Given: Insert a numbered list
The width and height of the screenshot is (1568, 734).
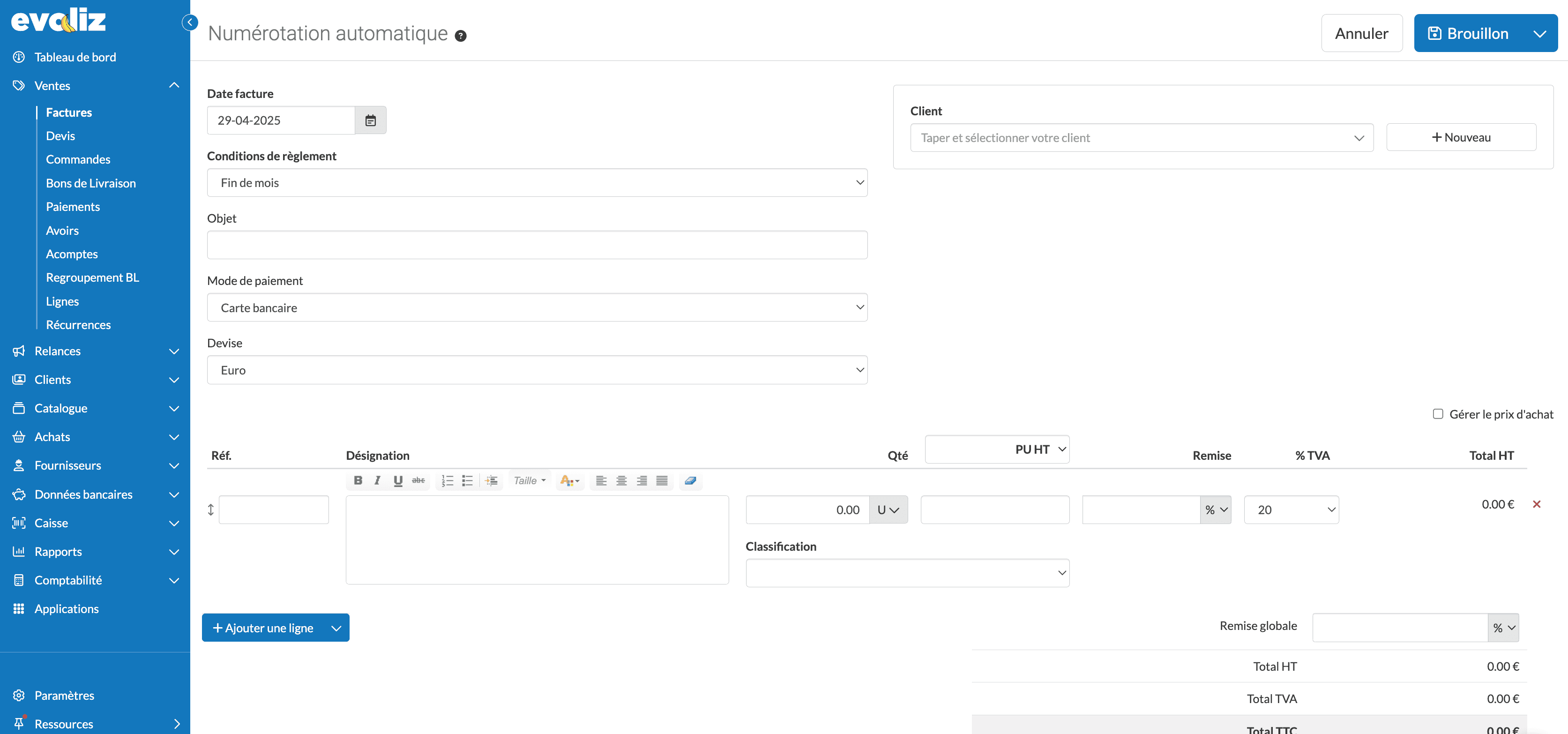Looking at the screenshot, I should coord(448,480).
